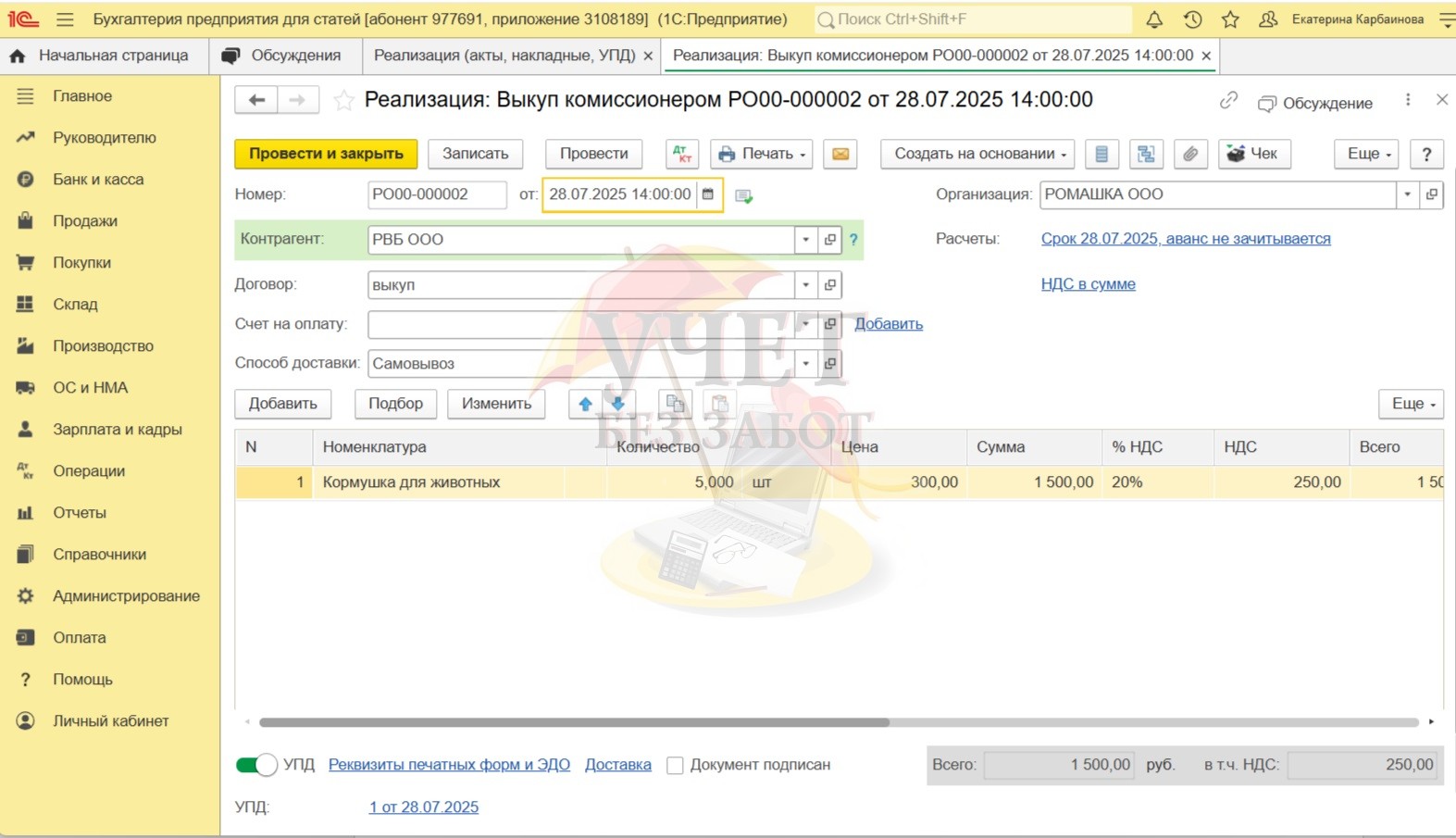Image resolution: width=1456 pixels, height=838 pixels.
Task: Open the history clock icon in header
Action: (x=1192, y=19)
